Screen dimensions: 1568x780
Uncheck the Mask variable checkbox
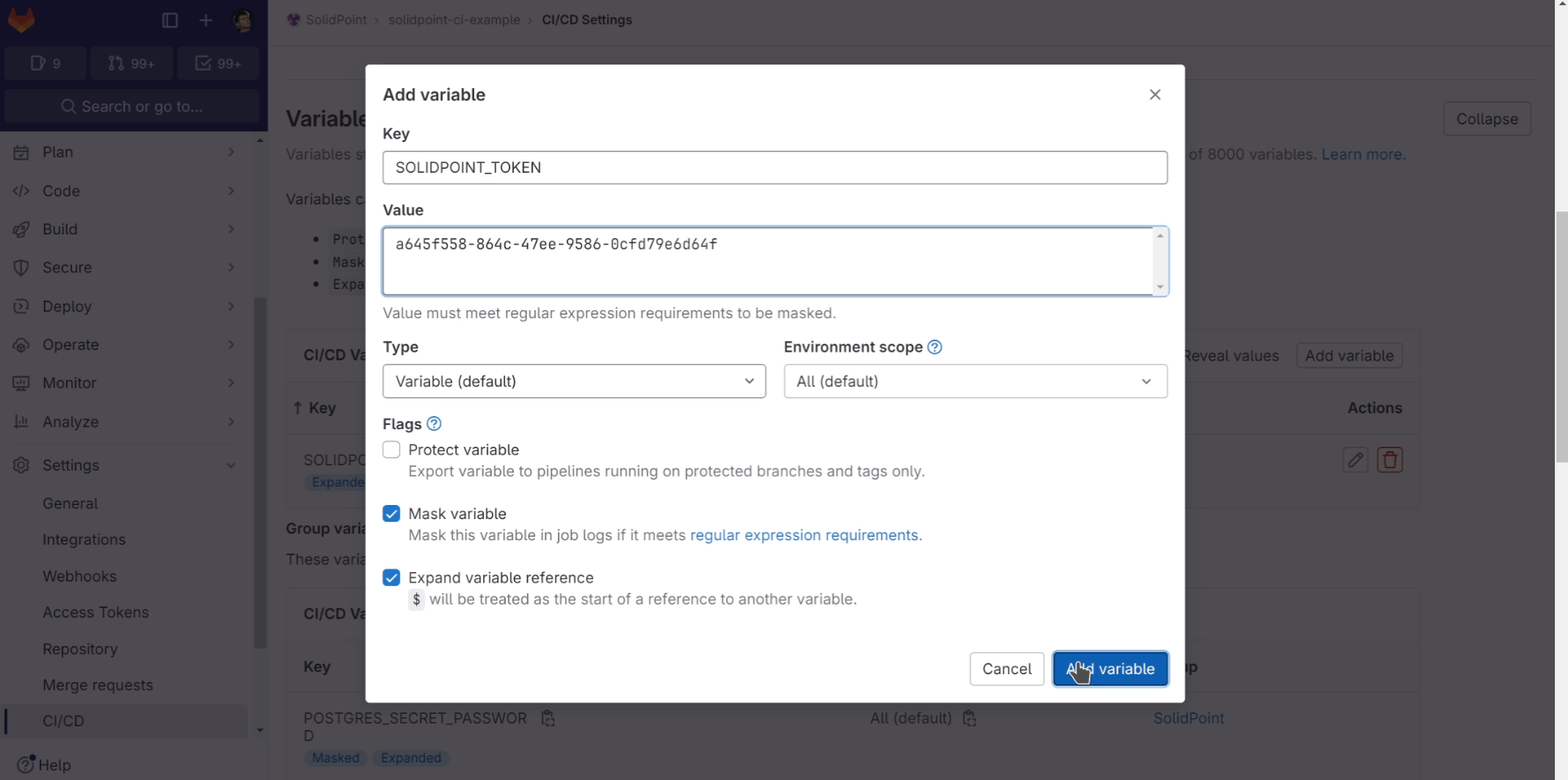coord(391,514)
